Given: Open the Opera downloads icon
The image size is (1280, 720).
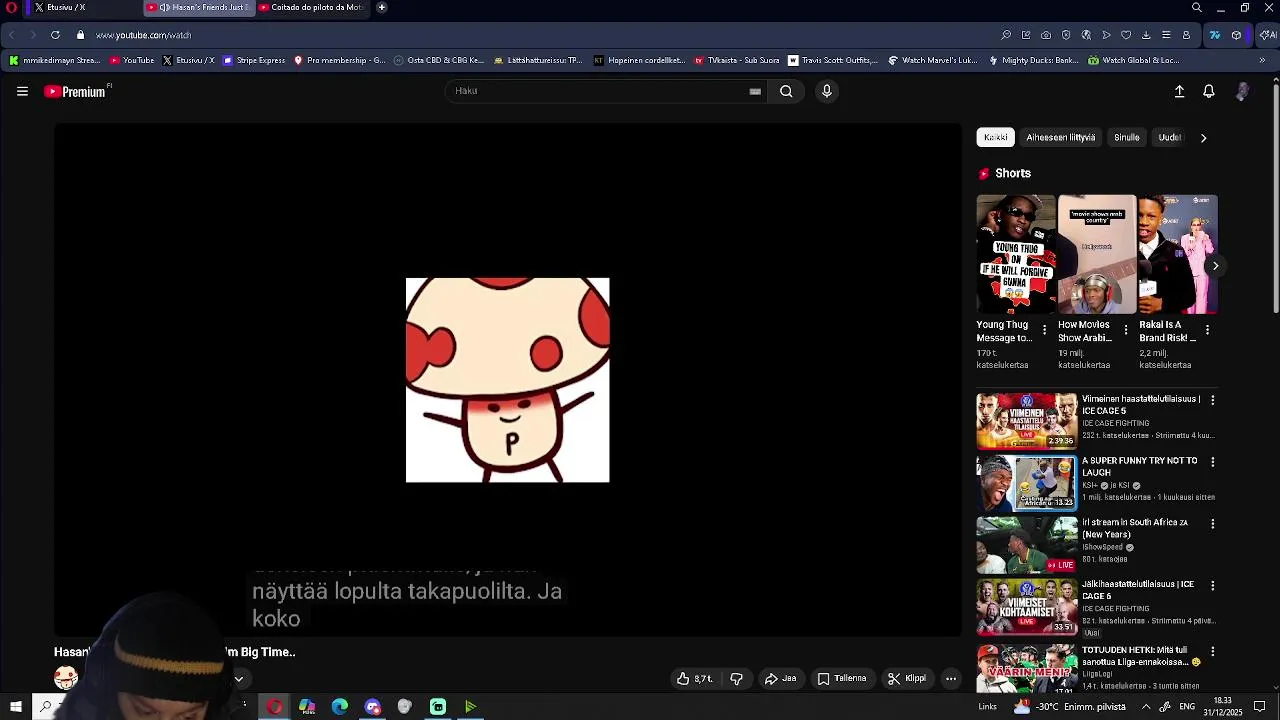Looking at the screenshot, I should pyautogui.click(x=1146, y=35).
